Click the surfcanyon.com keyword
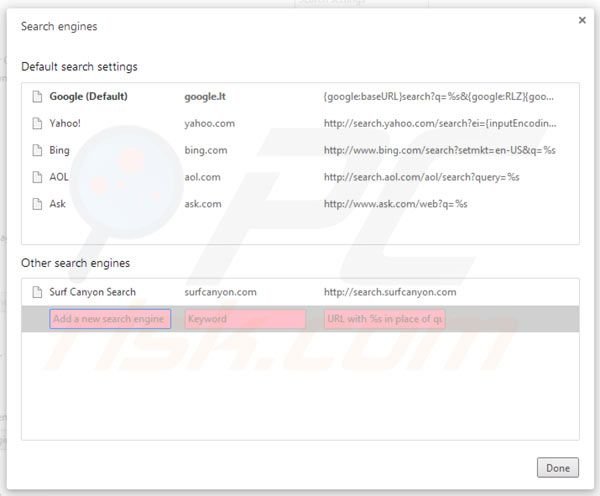 click(220, 292)
